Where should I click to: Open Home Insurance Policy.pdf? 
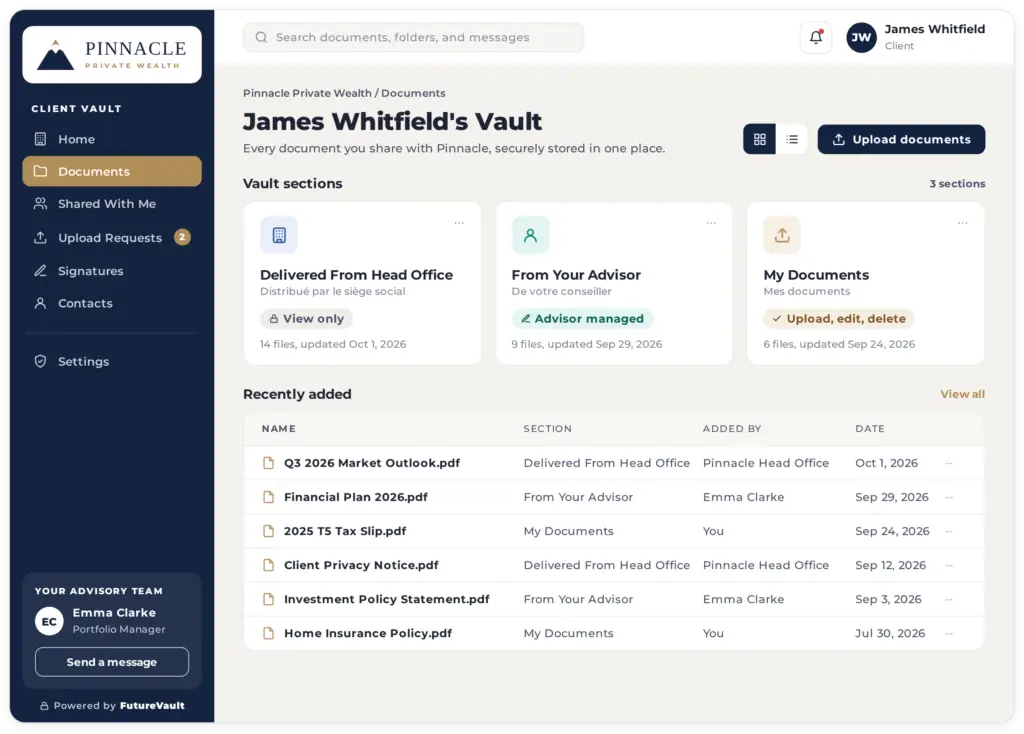tap(368, 633)
